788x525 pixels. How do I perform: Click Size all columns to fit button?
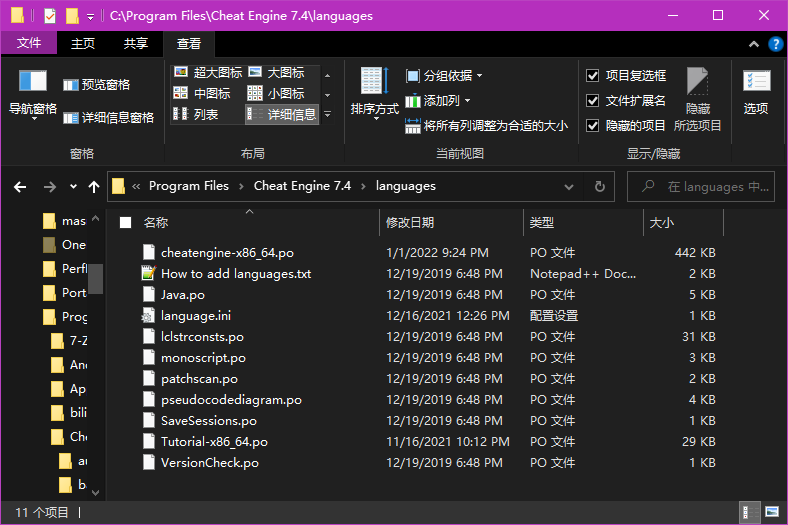(x=487, y=126)
